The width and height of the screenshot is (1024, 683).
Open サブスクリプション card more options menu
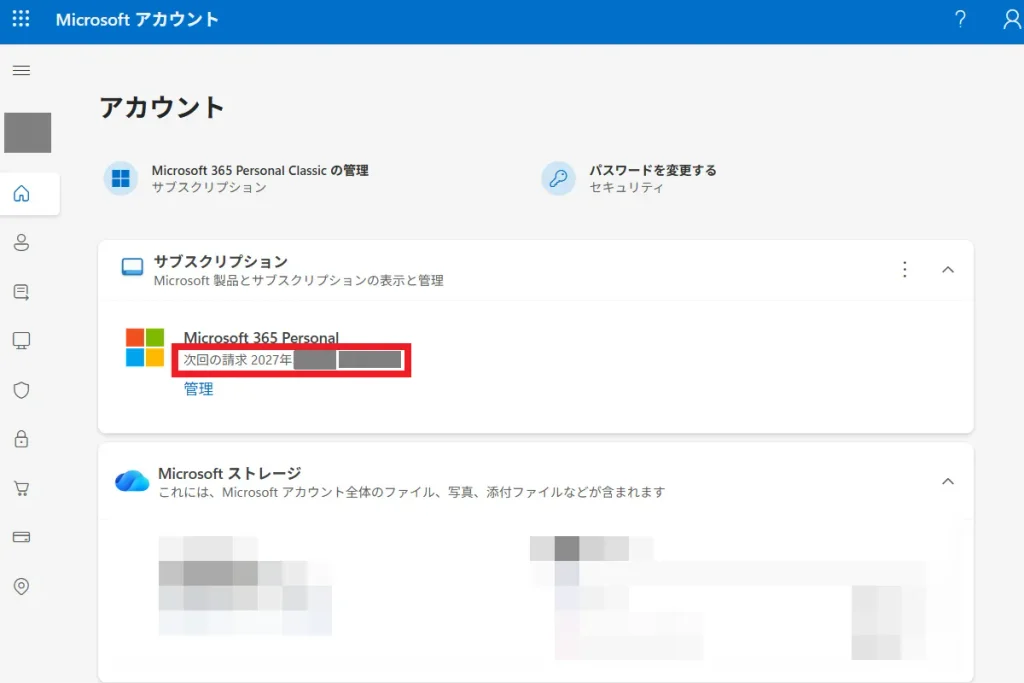[904, 270]
